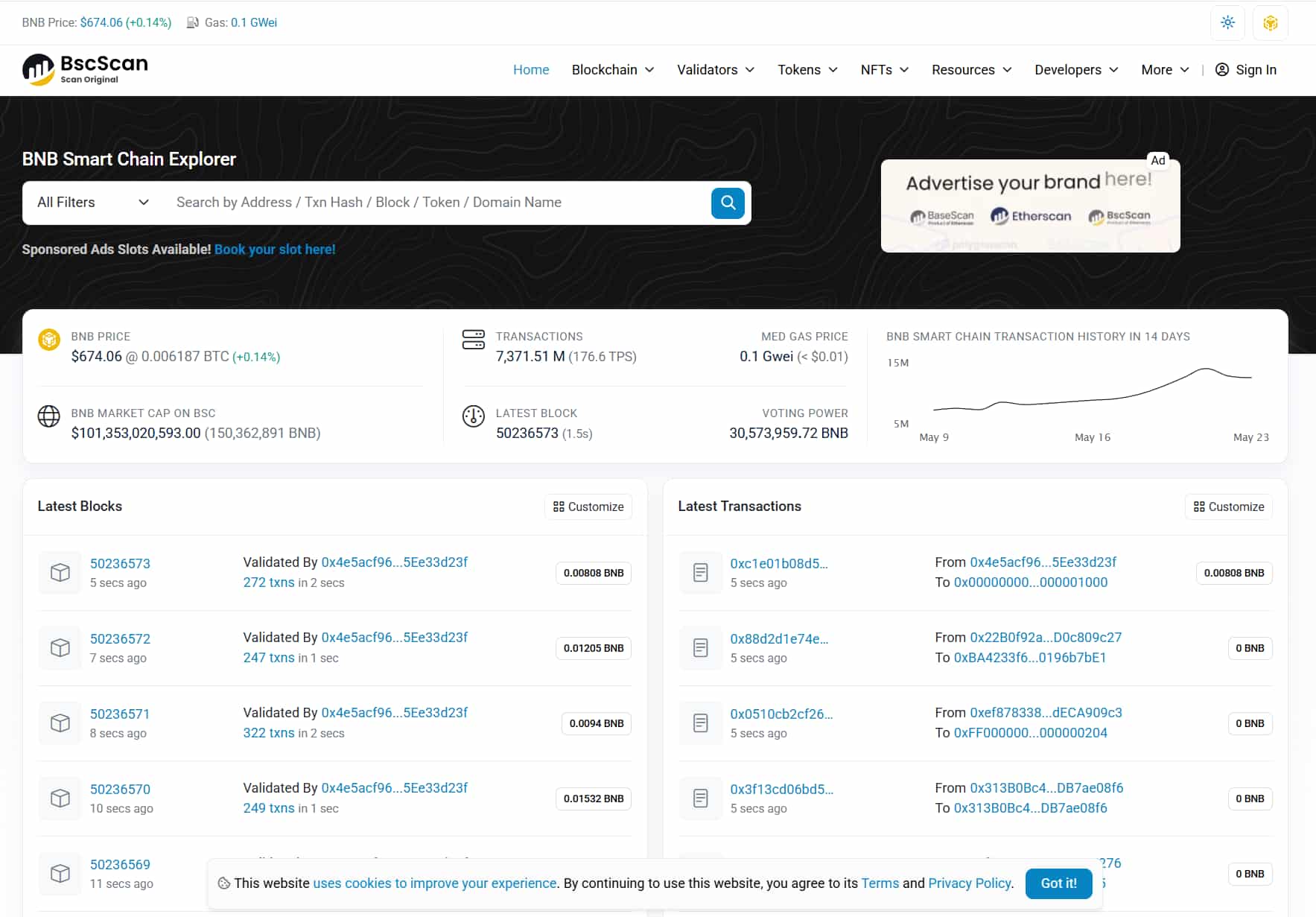Click the BNB chain cube icon button
Viewport: 1316px width, 917px height.
tap(1270, 22)
